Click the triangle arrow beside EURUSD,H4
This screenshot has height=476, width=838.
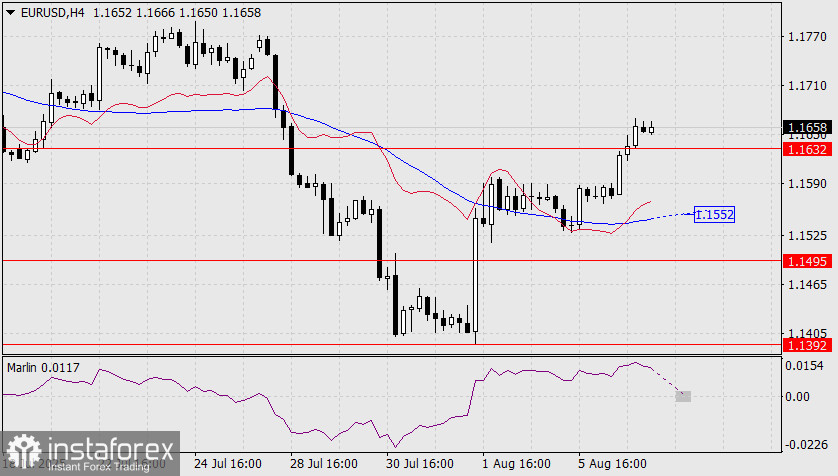click(x=10, y=12)
